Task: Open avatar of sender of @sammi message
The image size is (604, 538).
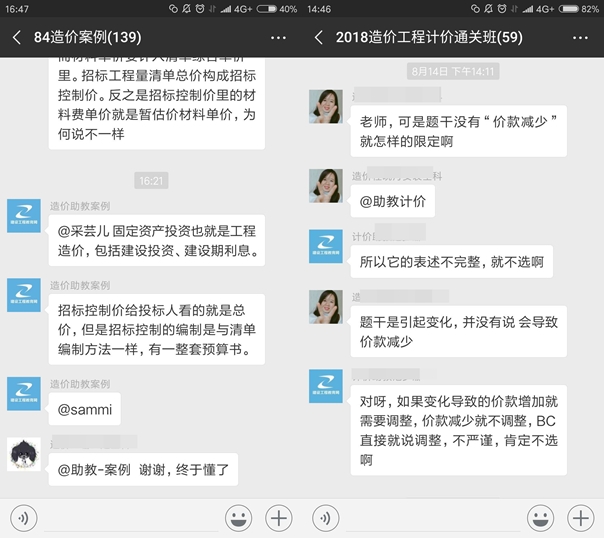Action: (x=23, y=394)
